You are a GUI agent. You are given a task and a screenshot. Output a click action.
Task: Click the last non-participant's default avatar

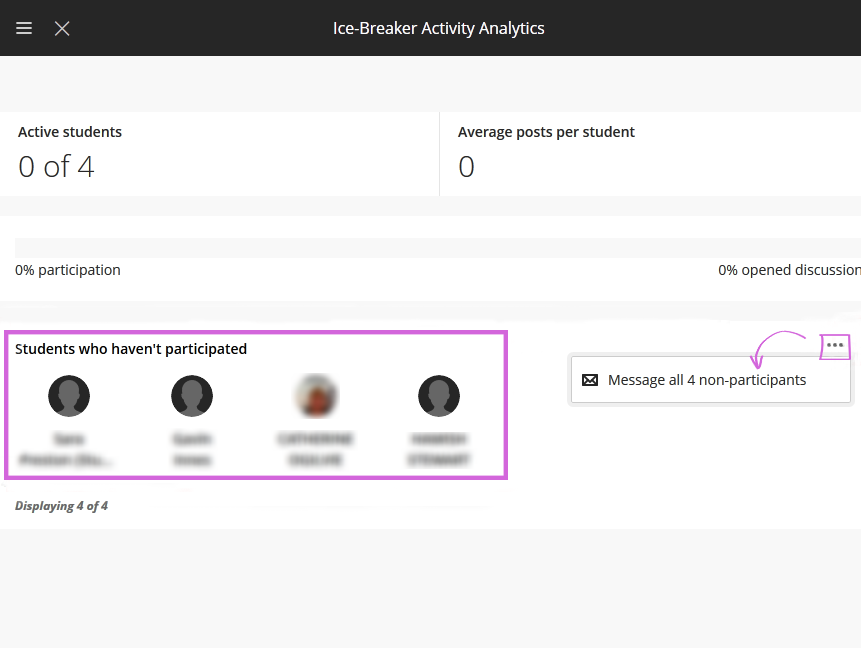pyautogui.click(x=439, y=396)
